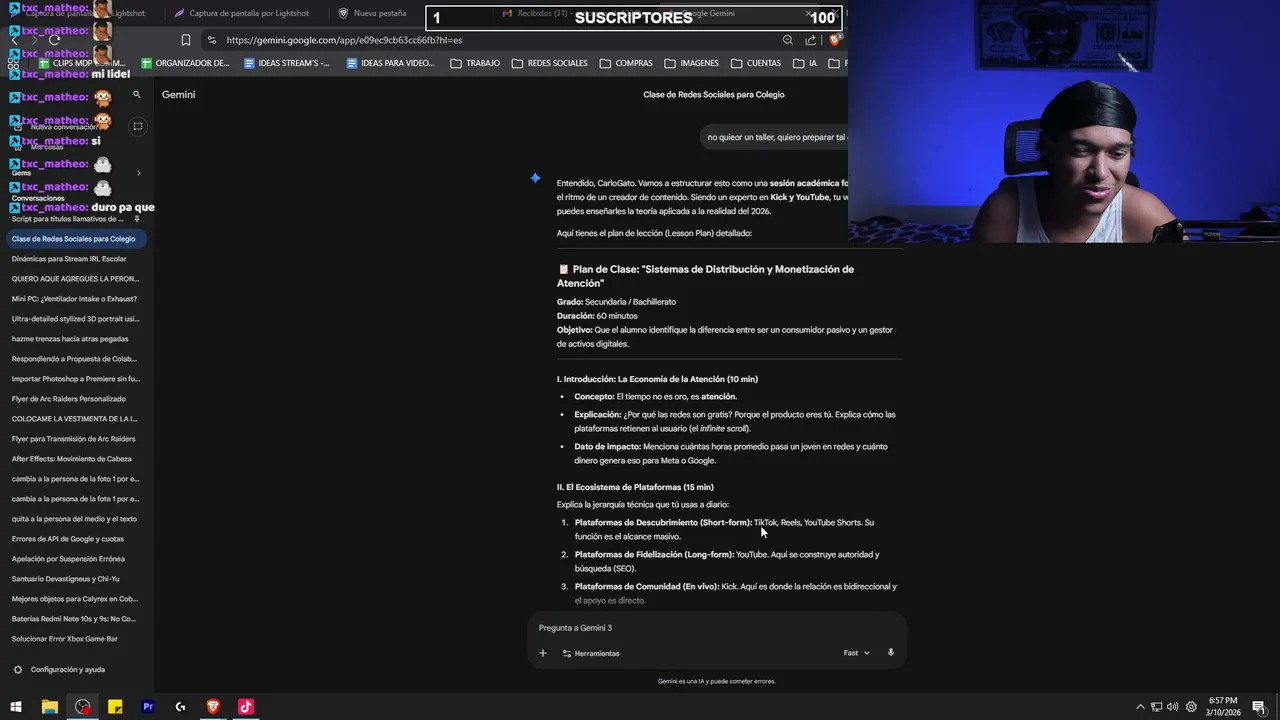Click the Brave shields lion icon

[x=835, y=40]
